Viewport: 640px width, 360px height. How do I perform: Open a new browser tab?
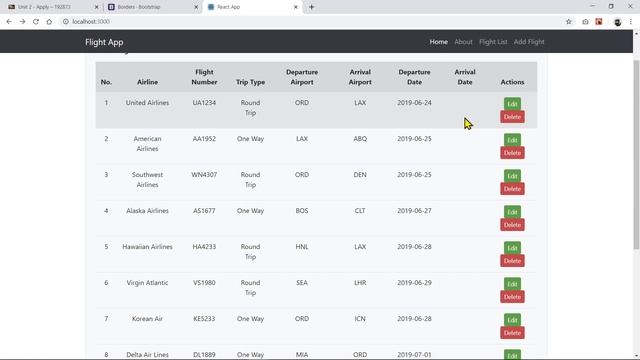(311, 7)
